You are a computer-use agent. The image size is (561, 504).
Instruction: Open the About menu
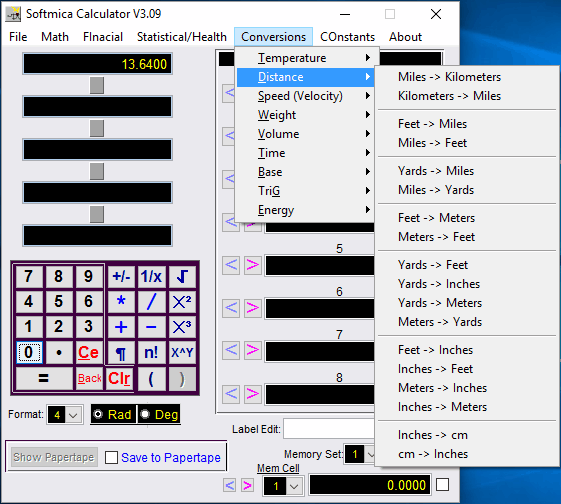point(405,37)
